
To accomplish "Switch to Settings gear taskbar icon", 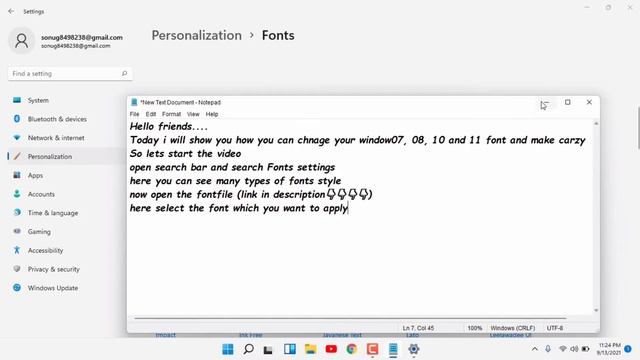I will click(x=413, y=349).
